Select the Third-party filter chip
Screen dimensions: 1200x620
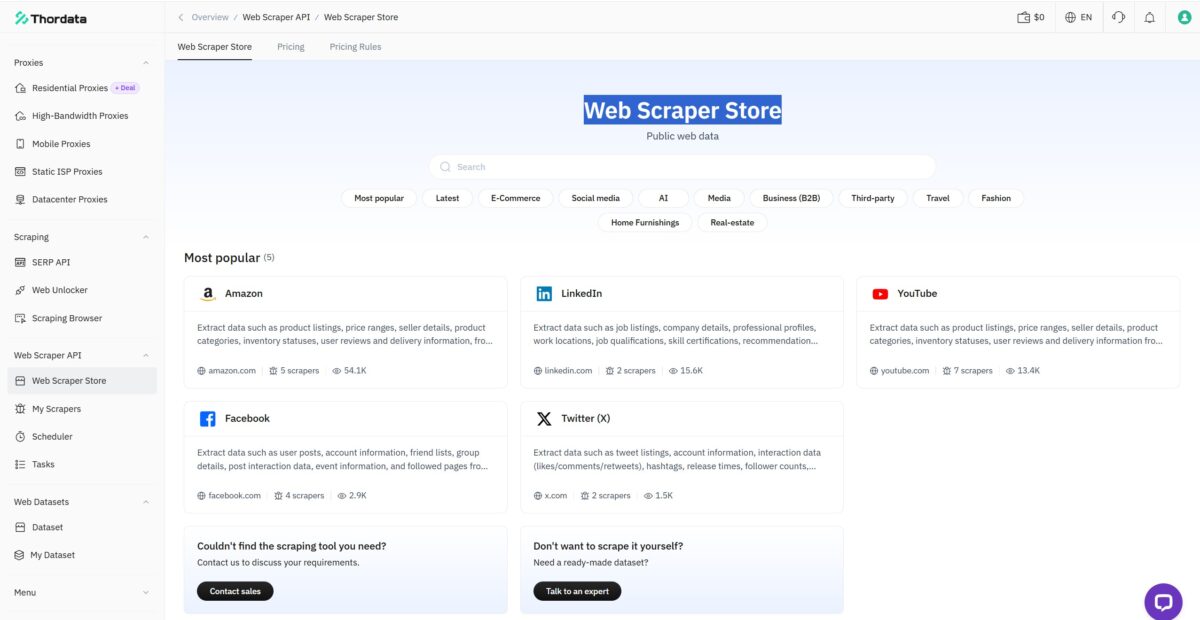click(873, 198)
